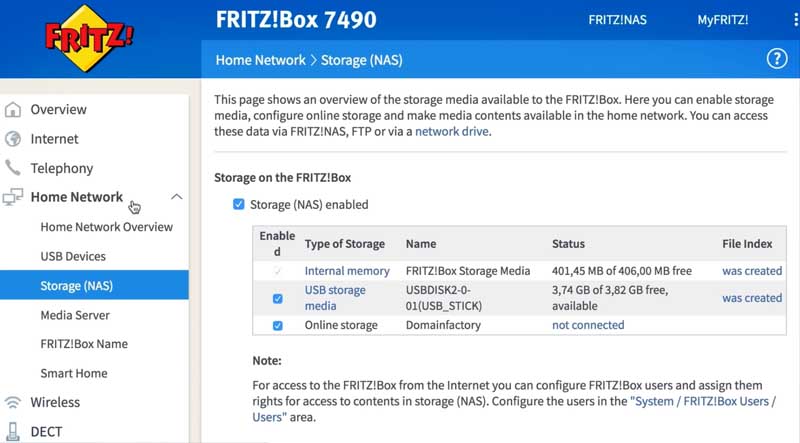800x443 pixels.
Task: Click the File Index column header
Action: tap(747, 244)
